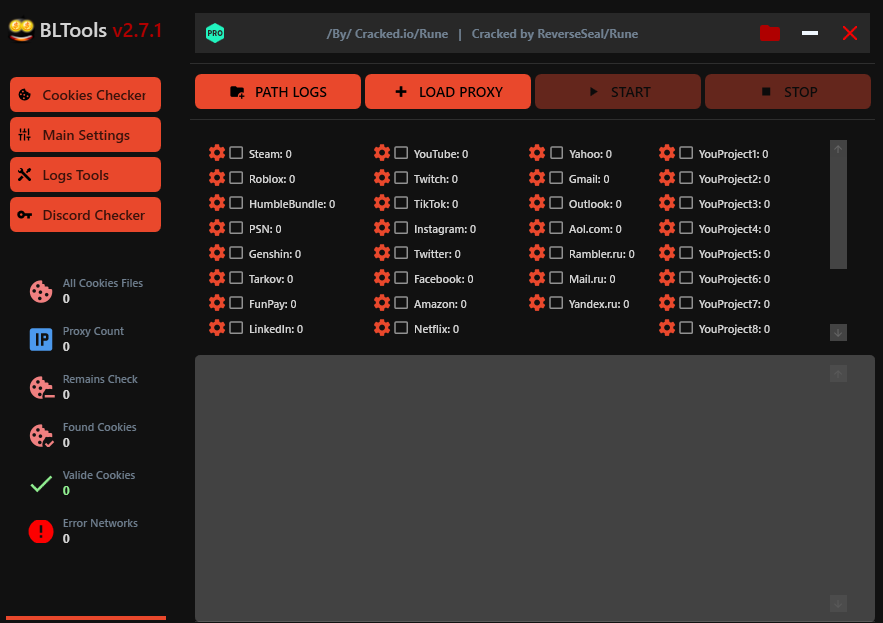Viewport: 883px width, 623px height.
Task: Click the gear icon for Netflix
Action: tap(382, 328)
